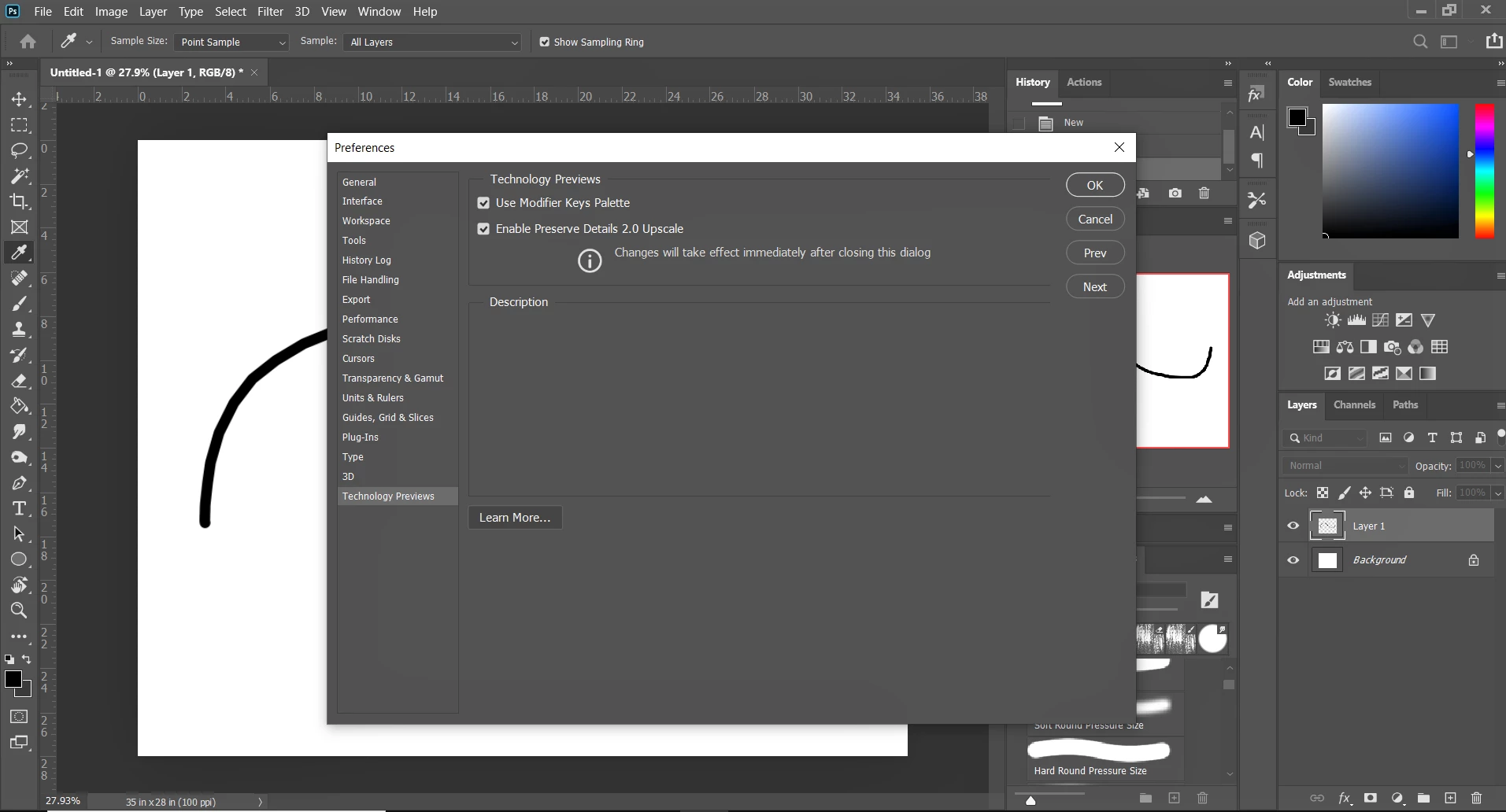
Task: Select the Horizontal Type tool
Action: [x=20, y=508]
